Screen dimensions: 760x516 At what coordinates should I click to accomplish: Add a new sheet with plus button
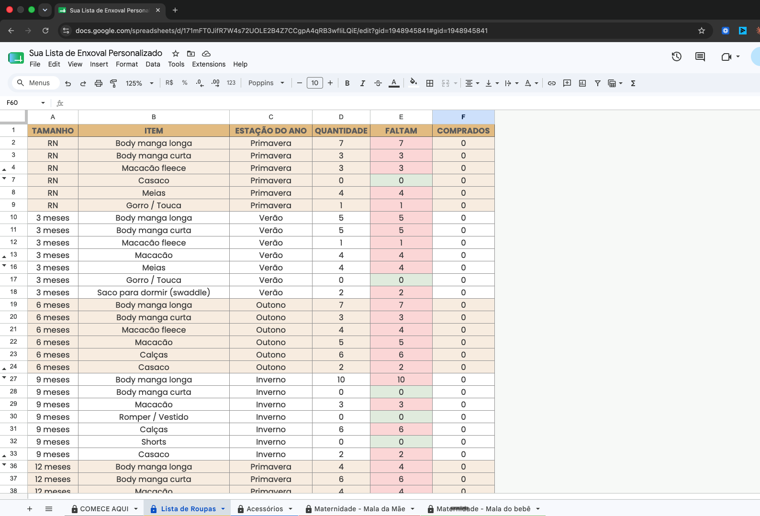(30, 509)
